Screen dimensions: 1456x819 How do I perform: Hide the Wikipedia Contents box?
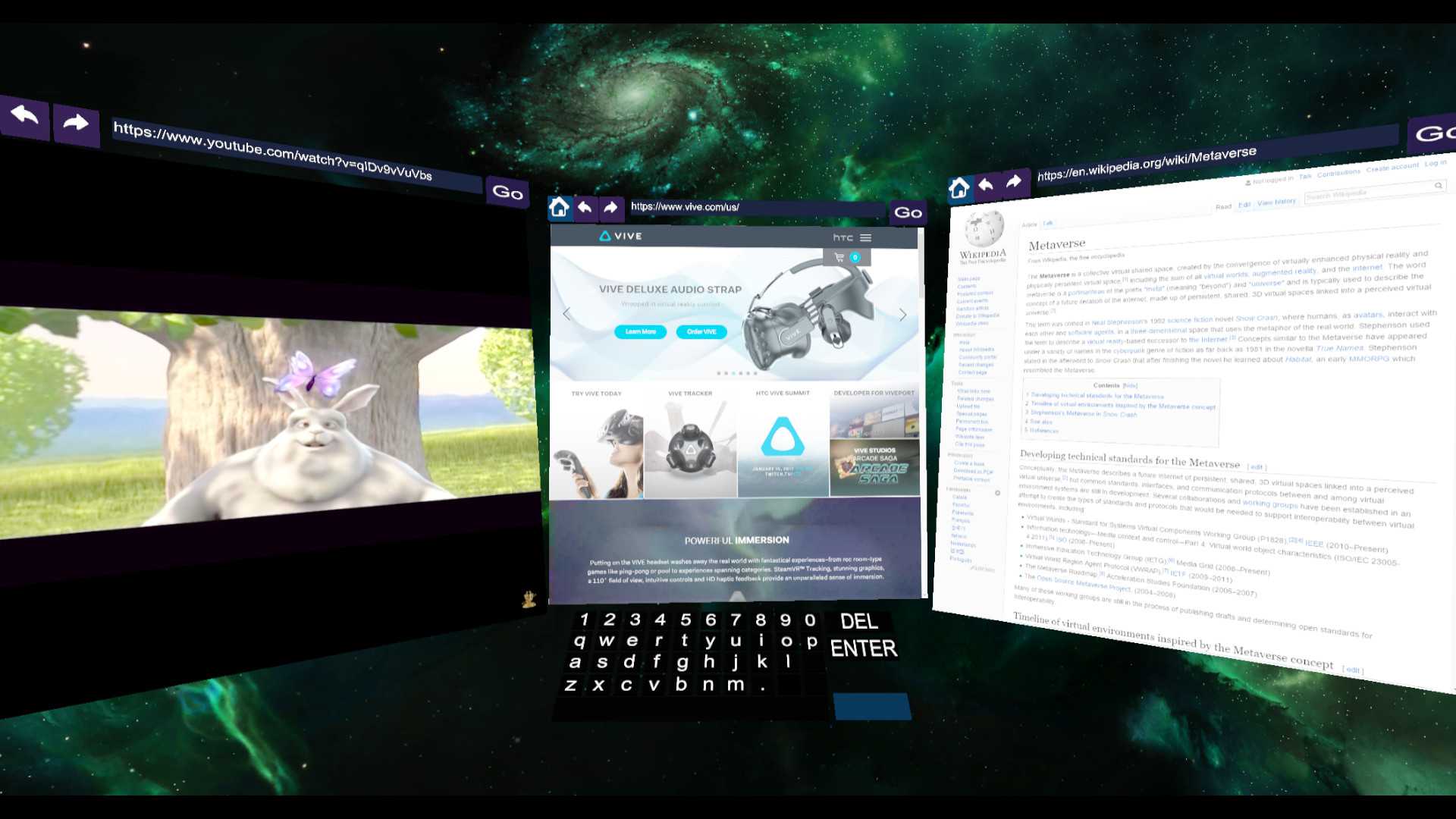[x=1130, y=385]
